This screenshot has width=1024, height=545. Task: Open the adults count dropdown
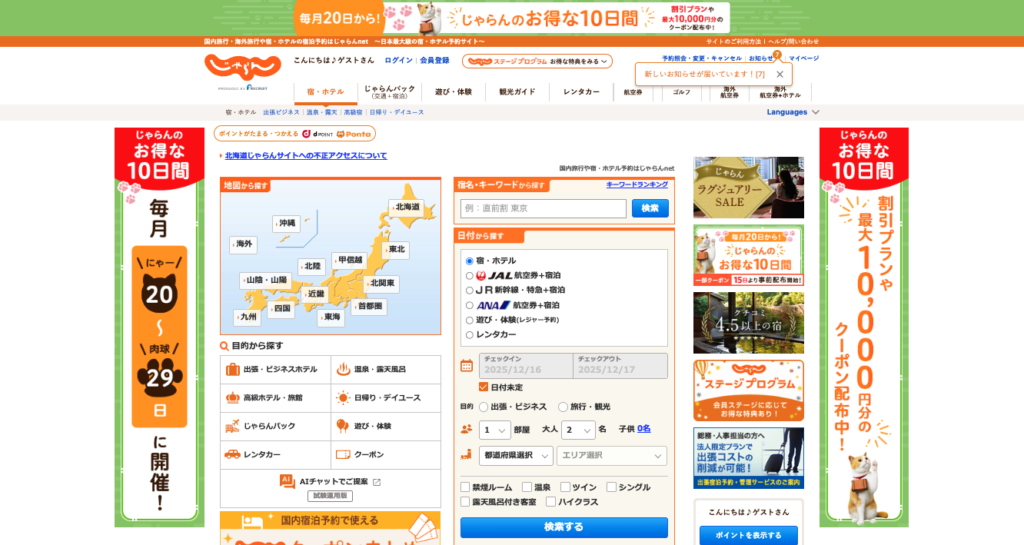(578, 430)
